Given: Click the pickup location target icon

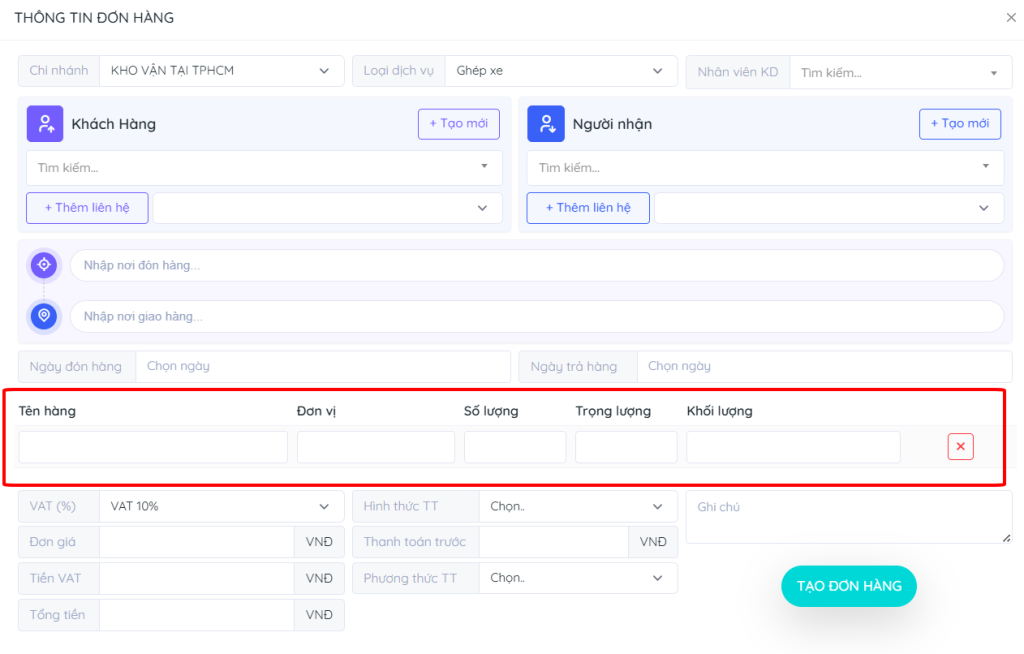Looking at the screenshot, I should (44, 265).
